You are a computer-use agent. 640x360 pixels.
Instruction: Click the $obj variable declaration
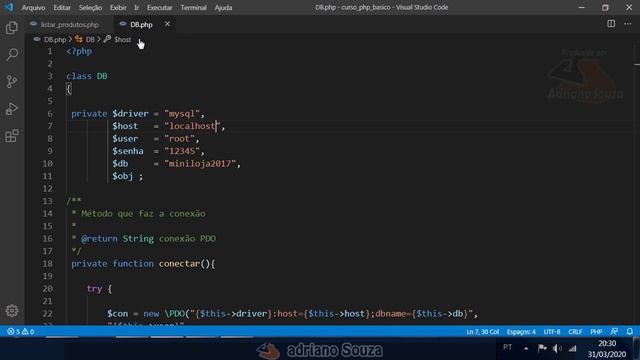click(123, 176)
